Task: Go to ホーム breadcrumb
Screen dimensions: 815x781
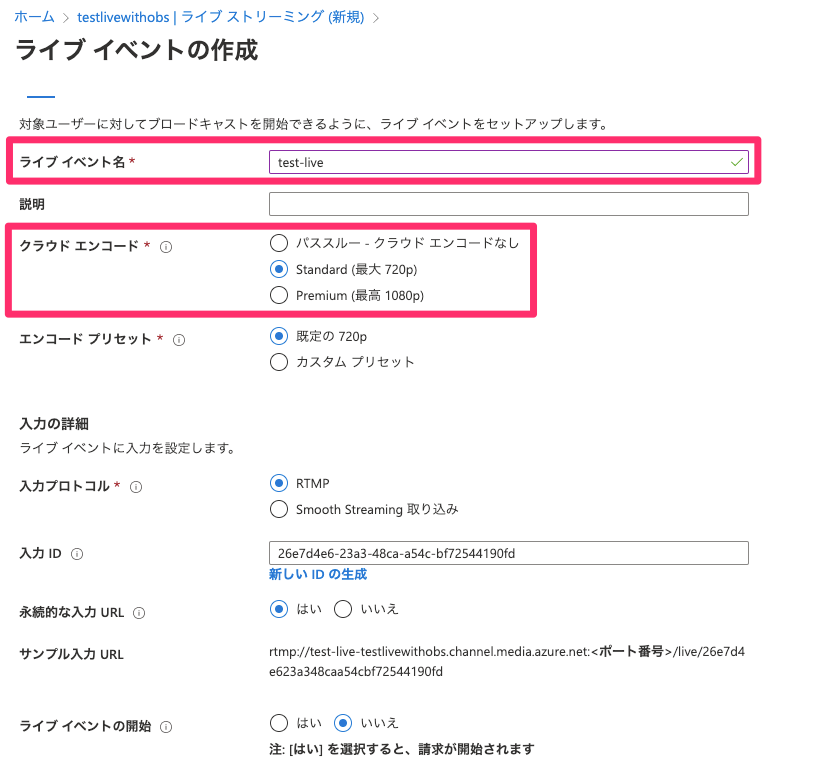Action: coord(34,17)
